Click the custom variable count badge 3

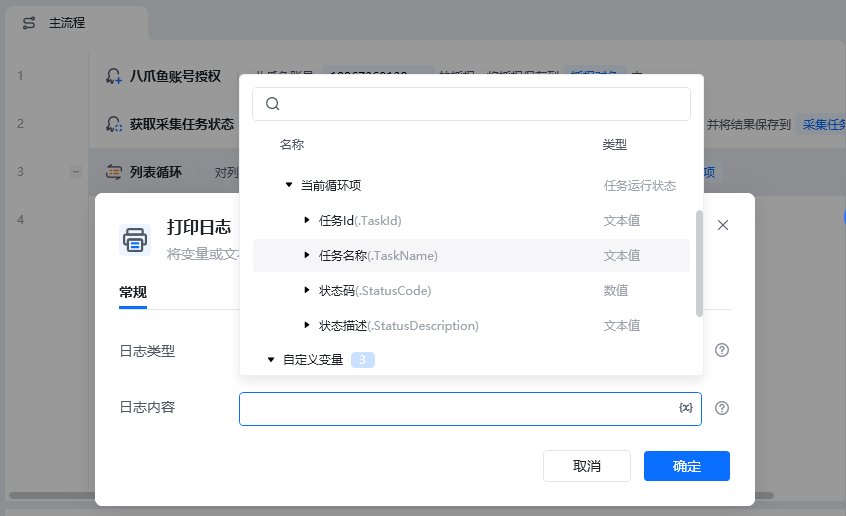coord(363,360)
